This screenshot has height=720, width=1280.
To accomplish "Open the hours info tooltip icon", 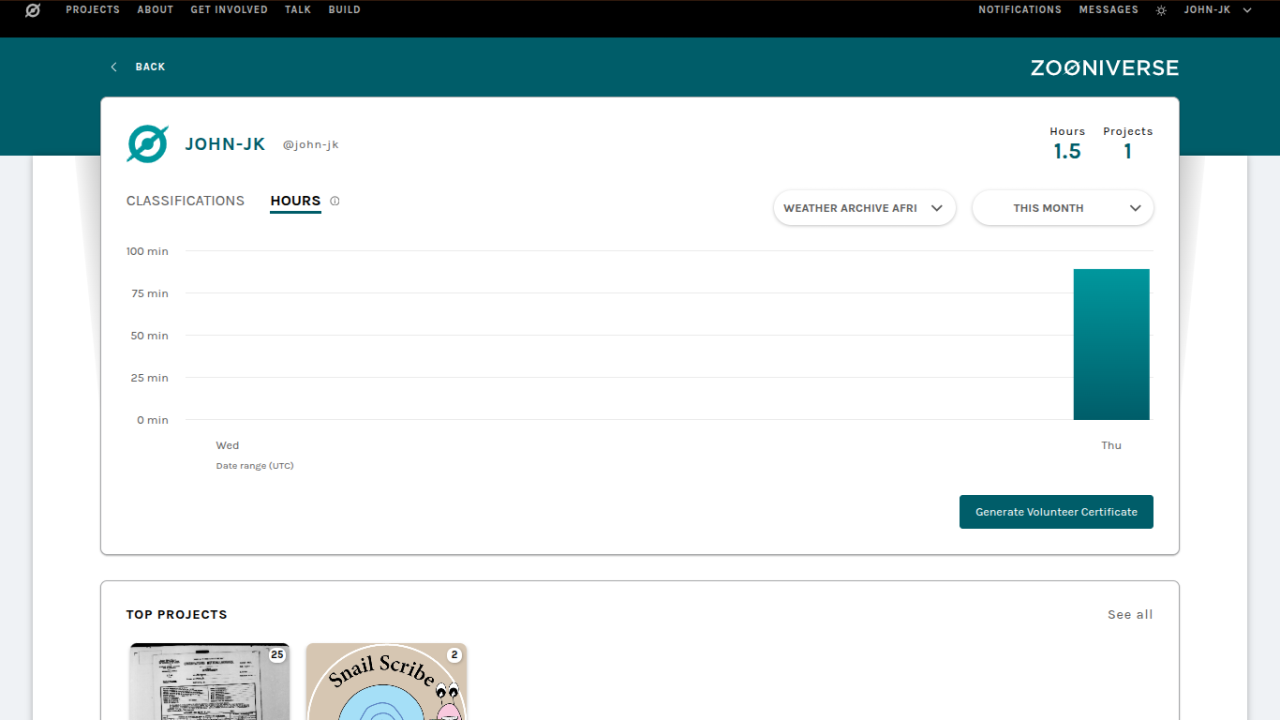I will click(335, 201).
